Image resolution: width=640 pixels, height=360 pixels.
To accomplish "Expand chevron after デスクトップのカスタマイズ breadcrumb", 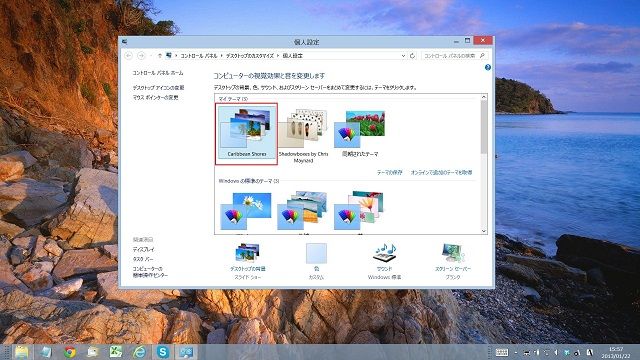I will [278, 56].
